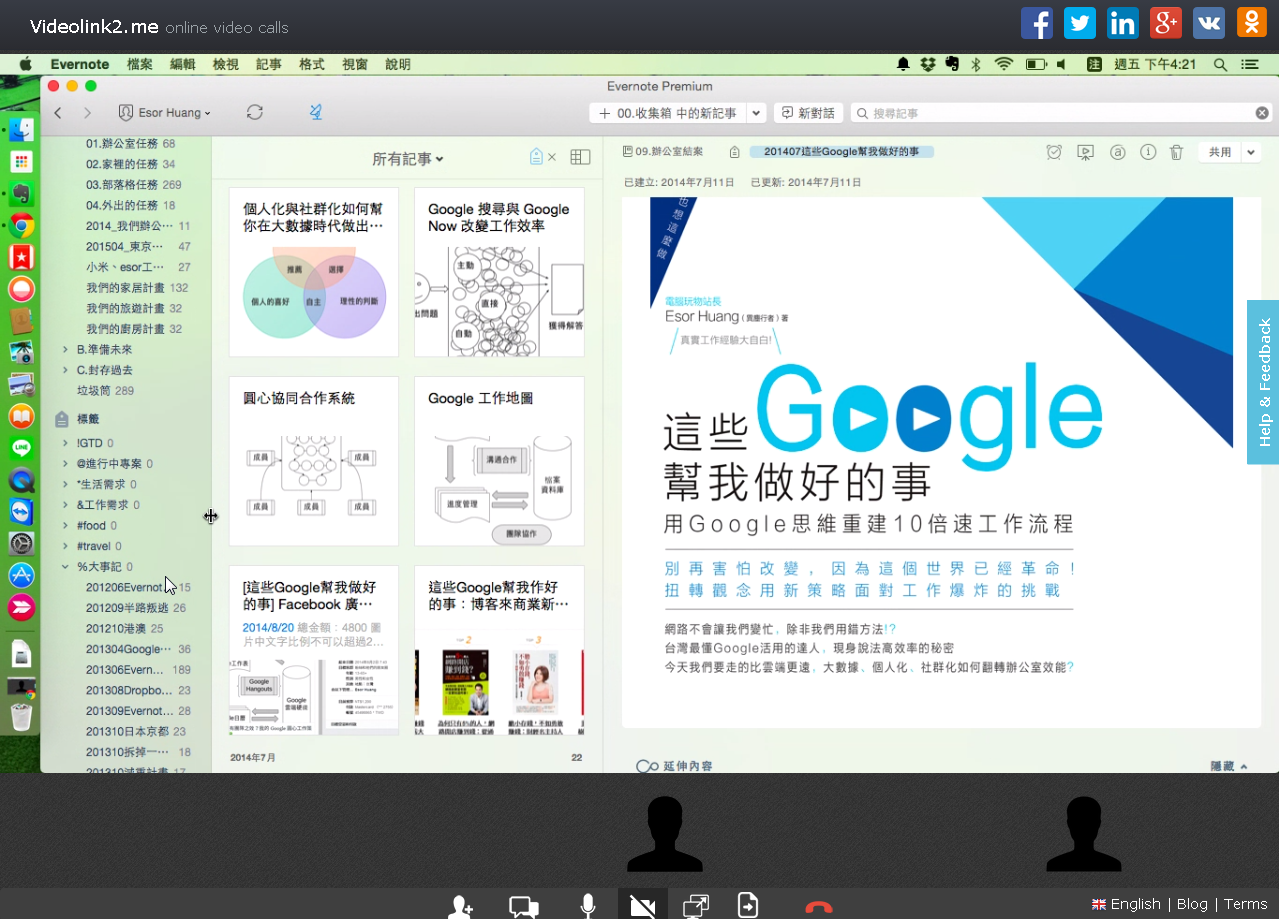Share call on LinkedIn
Image resolution: width=1279 pixels, height=919 pixels.
tap(1122, 23)
